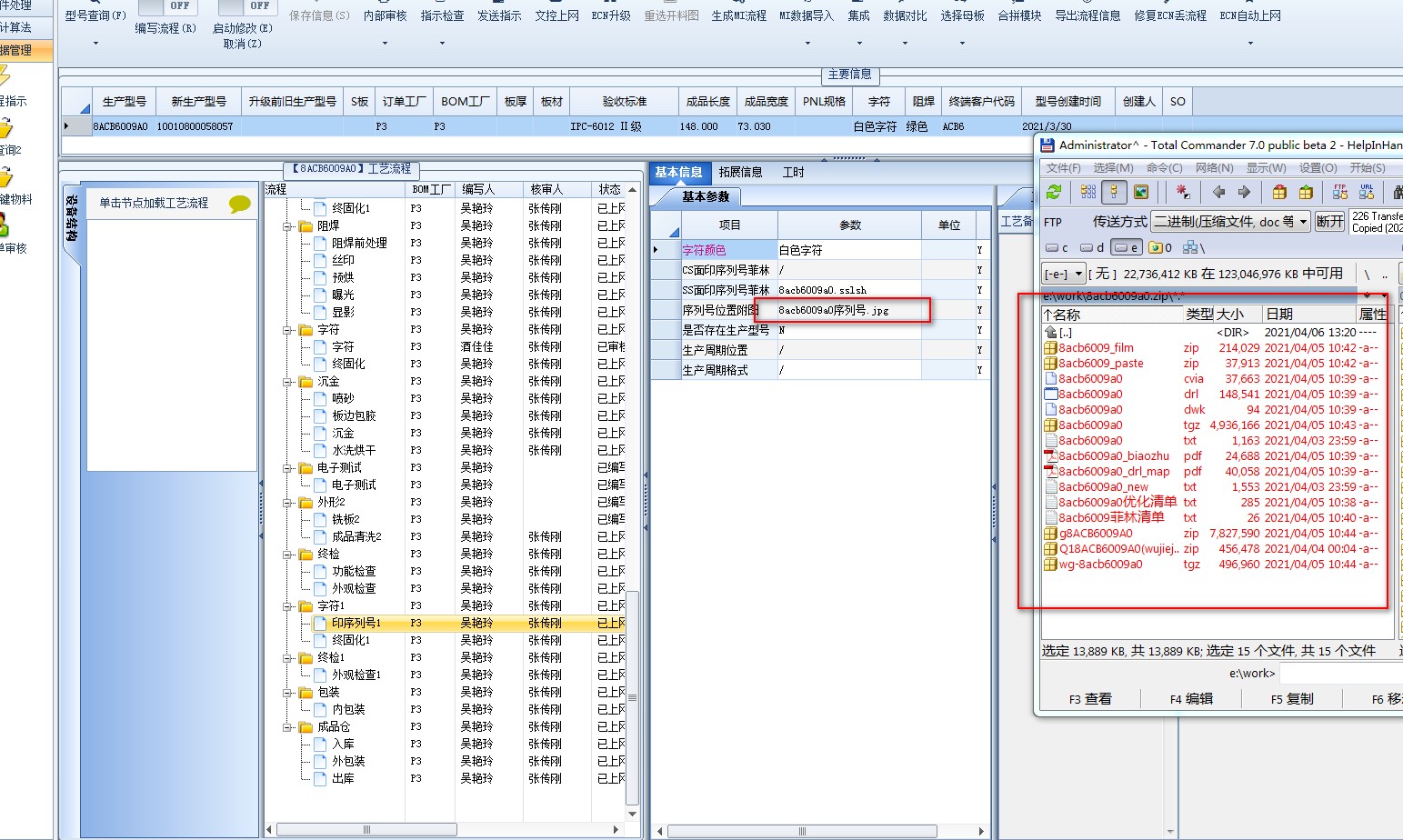
Task: Click the F3 查看 view button
Action: pyautogui.click(x=1089, y=698)
